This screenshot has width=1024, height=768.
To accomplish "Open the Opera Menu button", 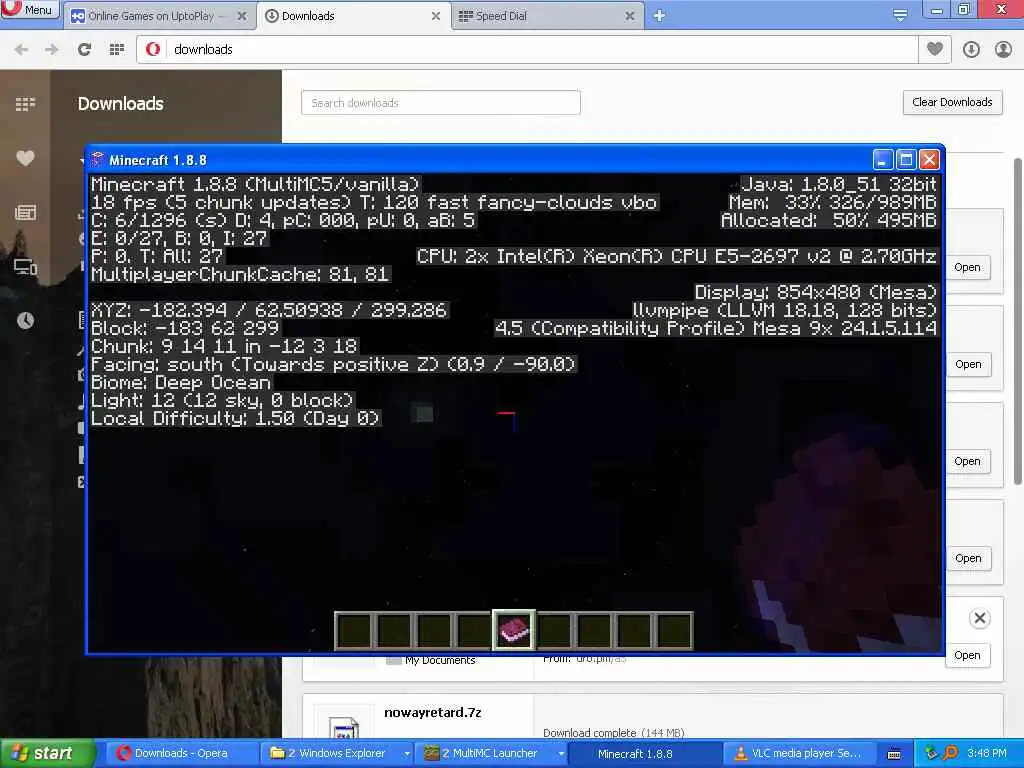I will 30,9.
